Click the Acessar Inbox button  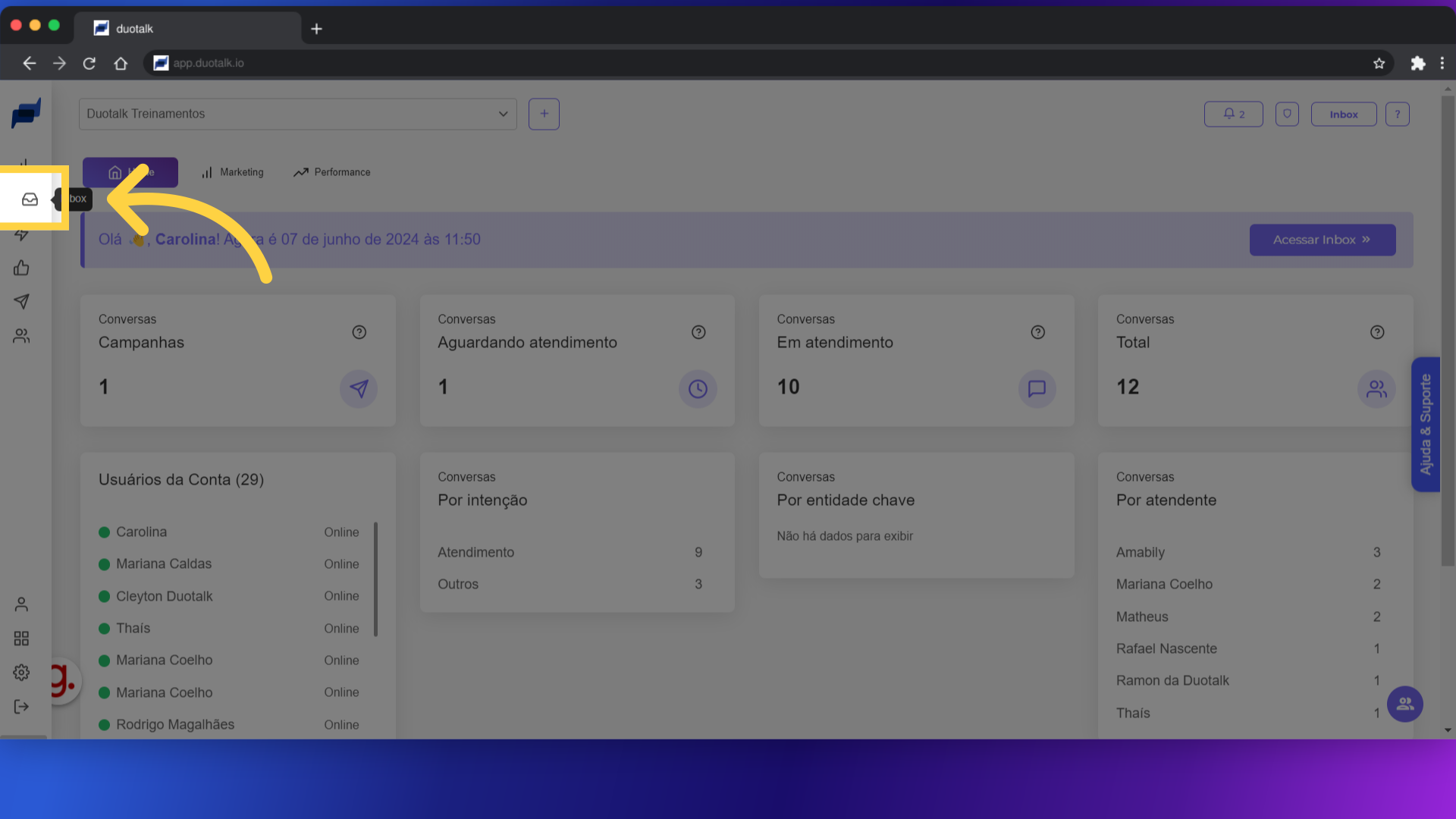click(x=1322, y=240)
